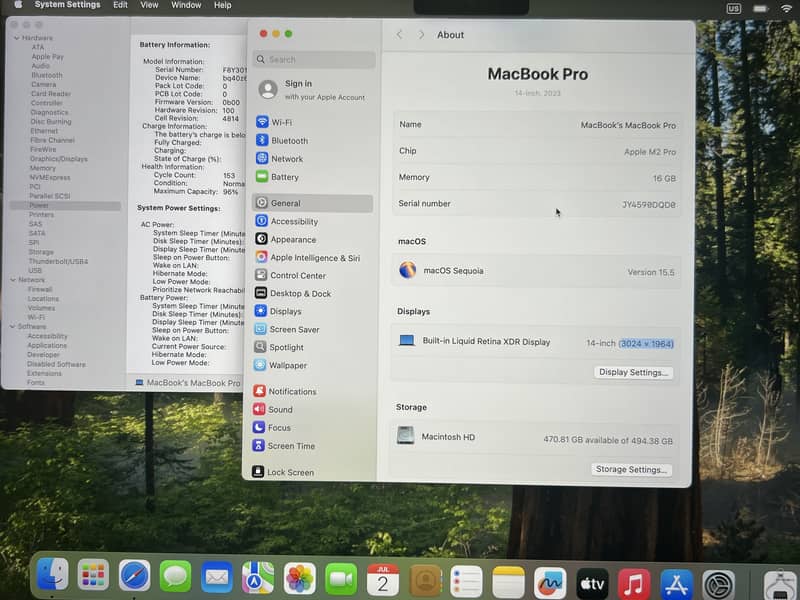Open Apple Intelligence & Siri settings
800x600 pixels.
pos(308,257)
